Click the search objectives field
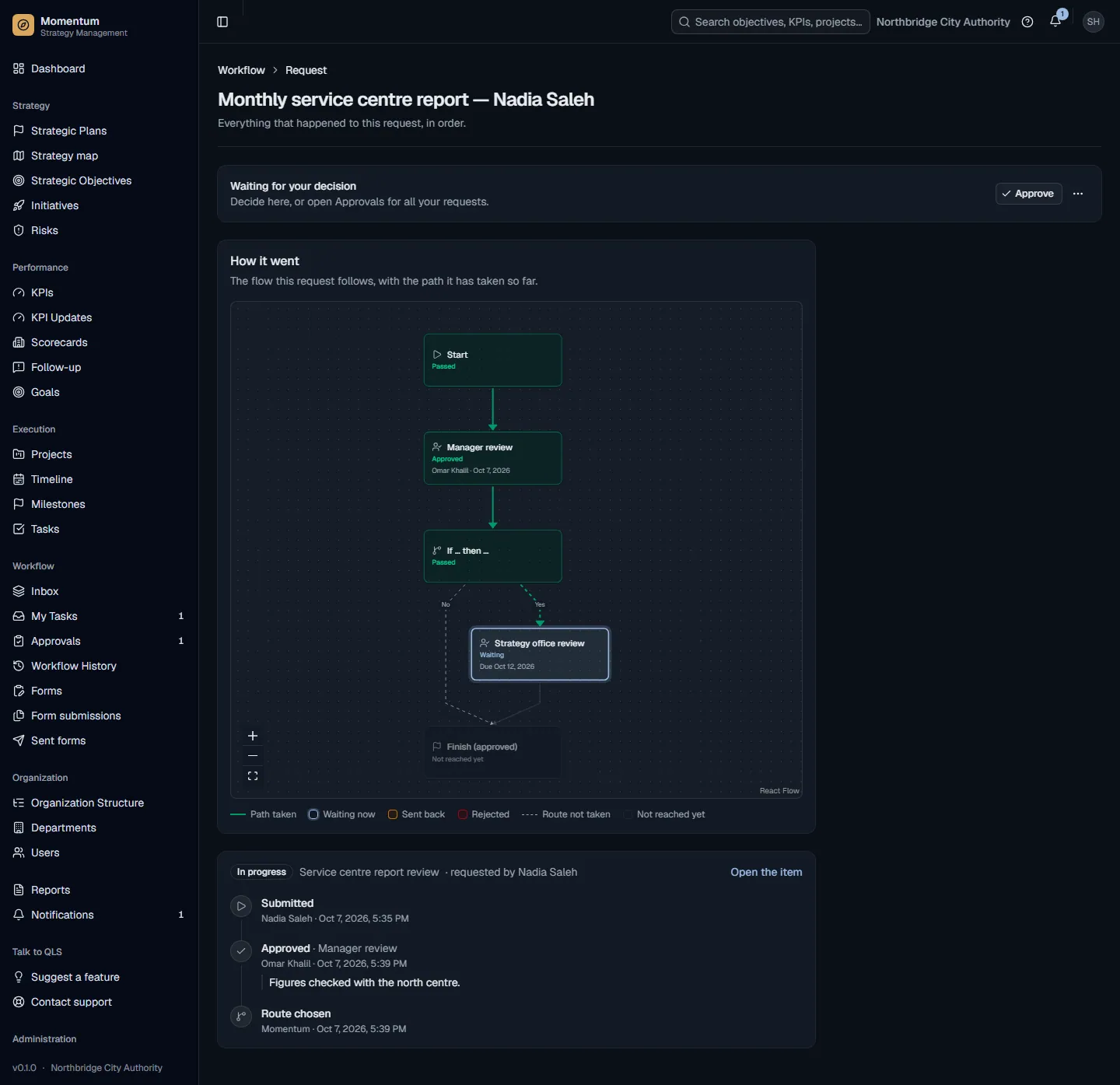Image resolution: width=1120 pixels, height=1085 pixels. click(770, 22)
